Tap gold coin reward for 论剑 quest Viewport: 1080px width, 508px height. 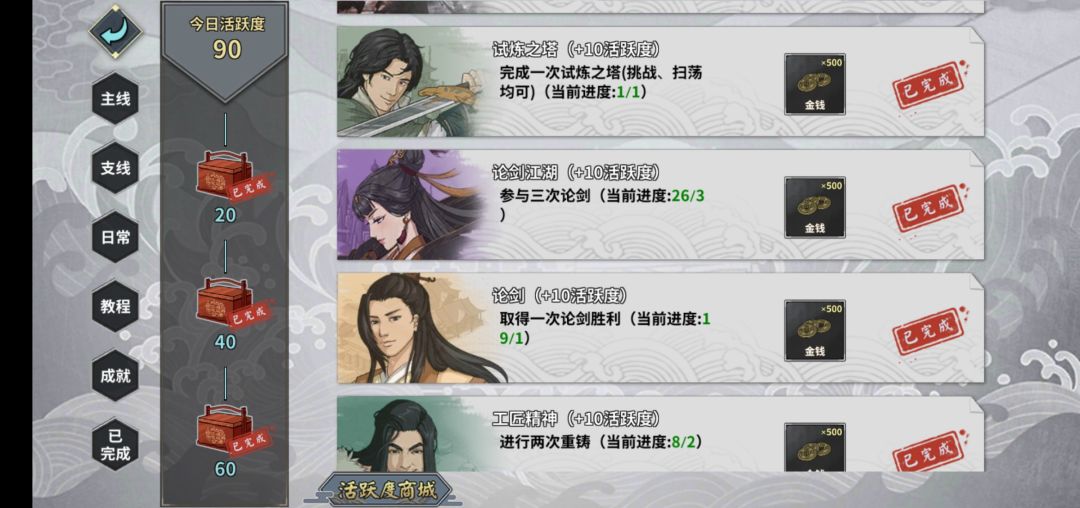(x=815, y=330)
